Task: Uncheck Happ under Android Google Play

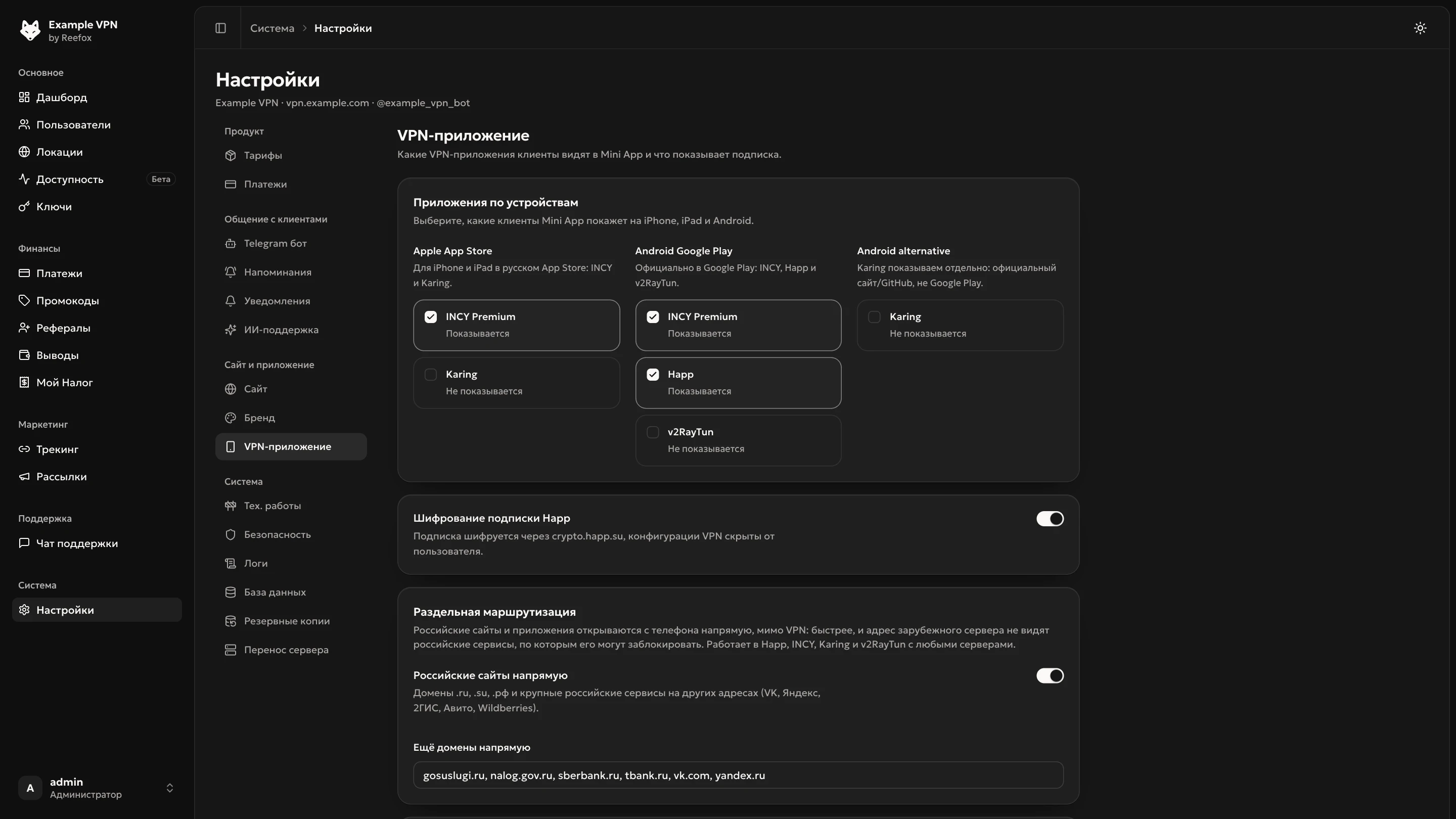Action: point(653,375)
